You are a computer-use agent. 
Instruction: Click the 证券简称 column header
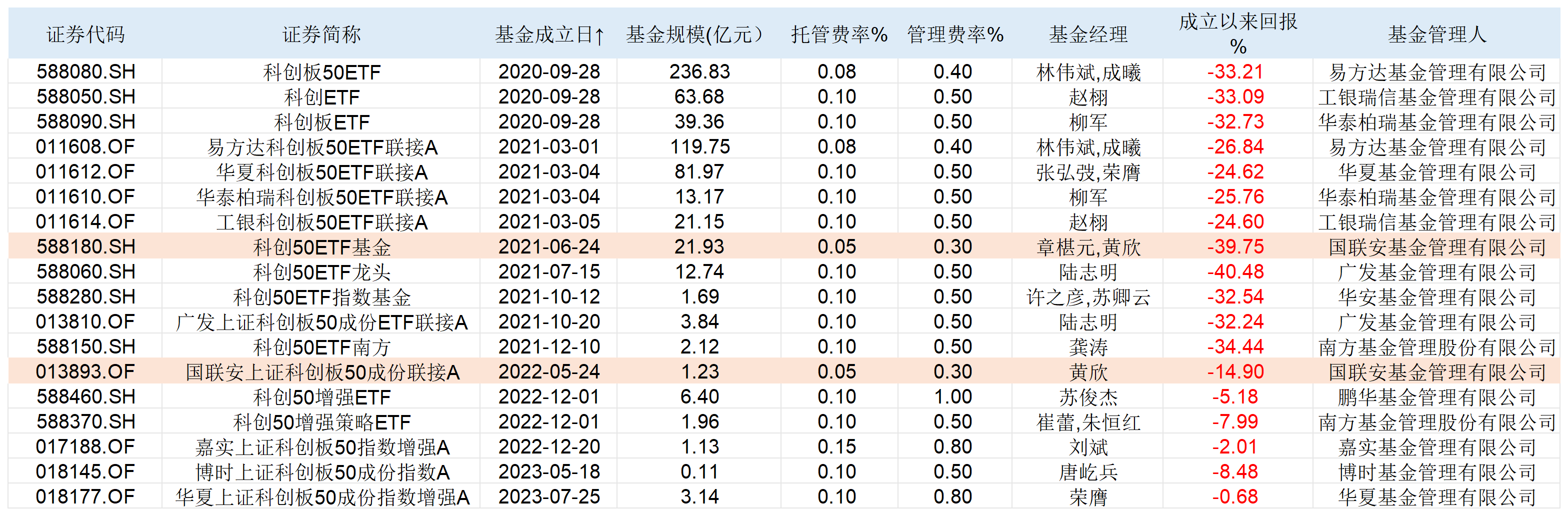pos(321,34)
